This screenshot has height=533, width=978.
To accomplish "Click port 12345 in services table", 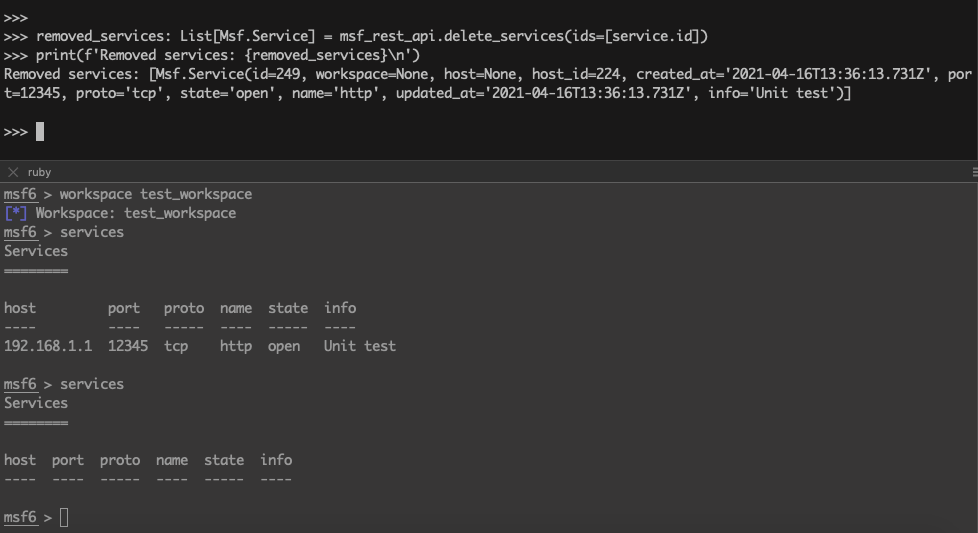I will click(128, 346).
